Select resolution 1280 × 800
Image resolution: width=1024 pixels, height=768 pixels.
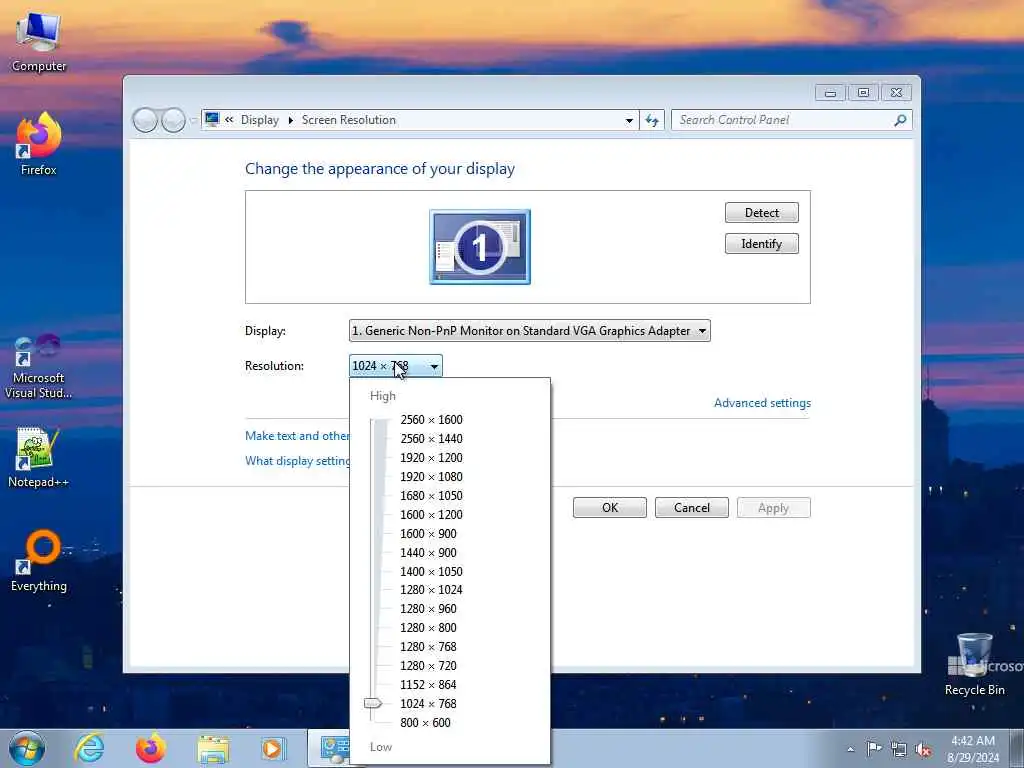[428, 628]
